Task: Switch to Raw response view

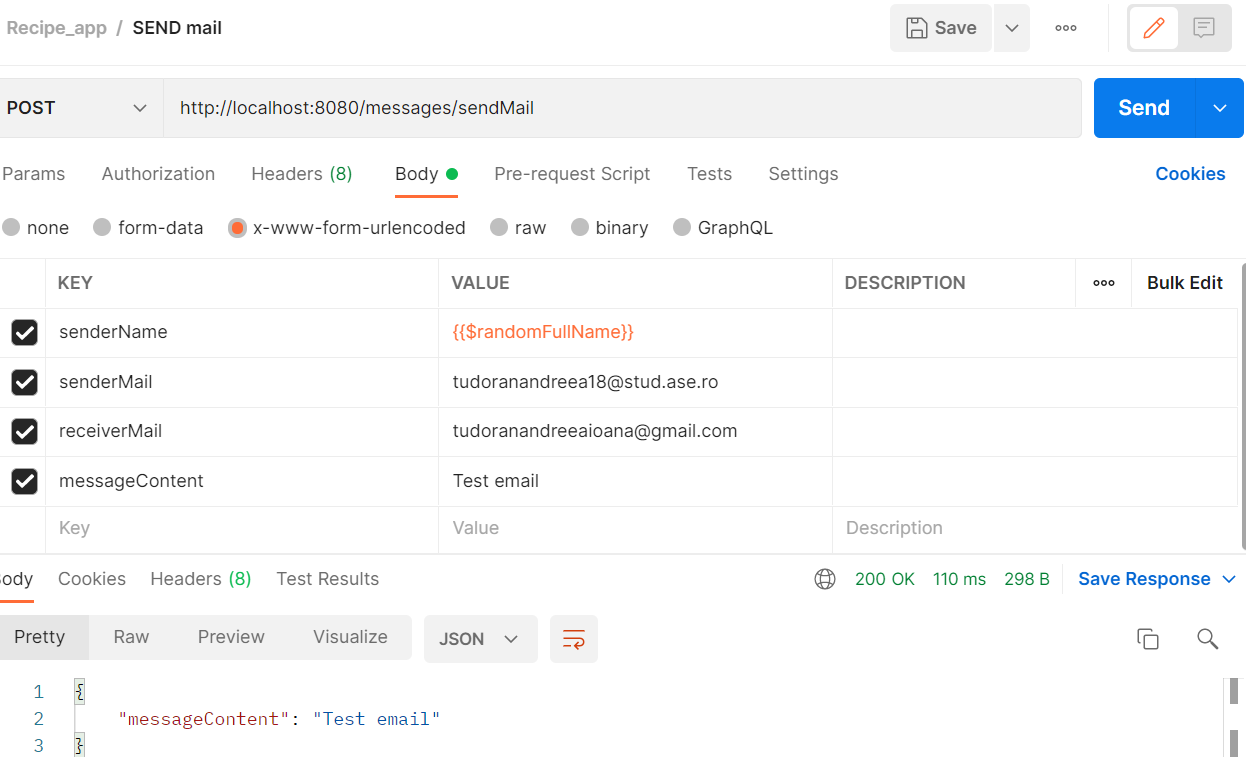Action: [x=131, y=637]
